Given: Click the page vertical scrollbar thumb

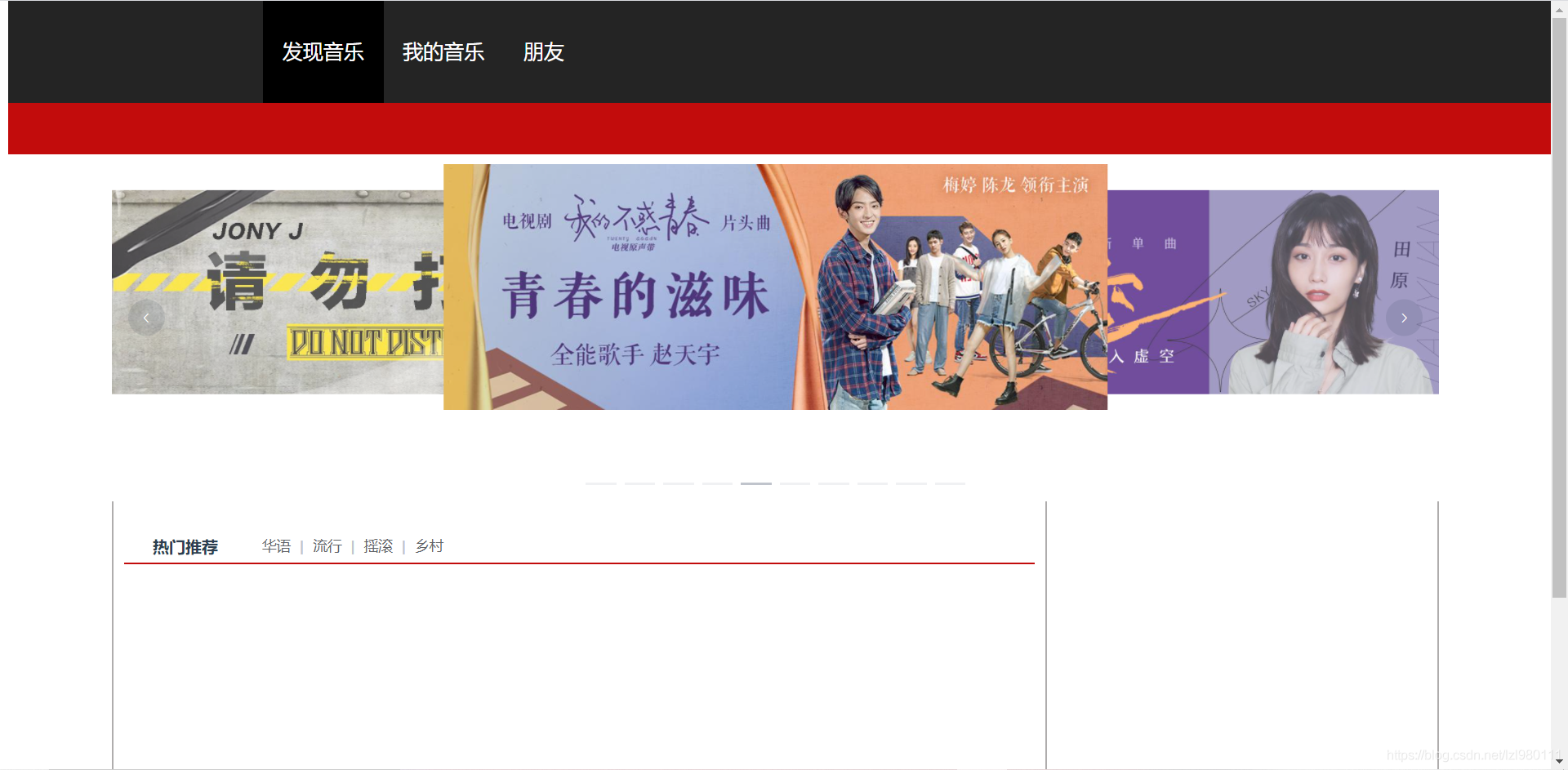Looking at the screenshot, I should click(x=1559, y=306).
